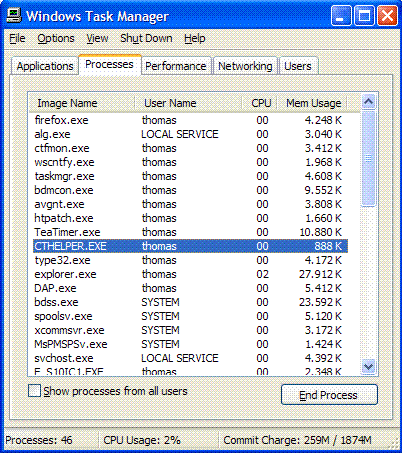Click the 27.912 K memory value
The width and height of the screenshot is (405, 456).
click(x=320, y=274)
